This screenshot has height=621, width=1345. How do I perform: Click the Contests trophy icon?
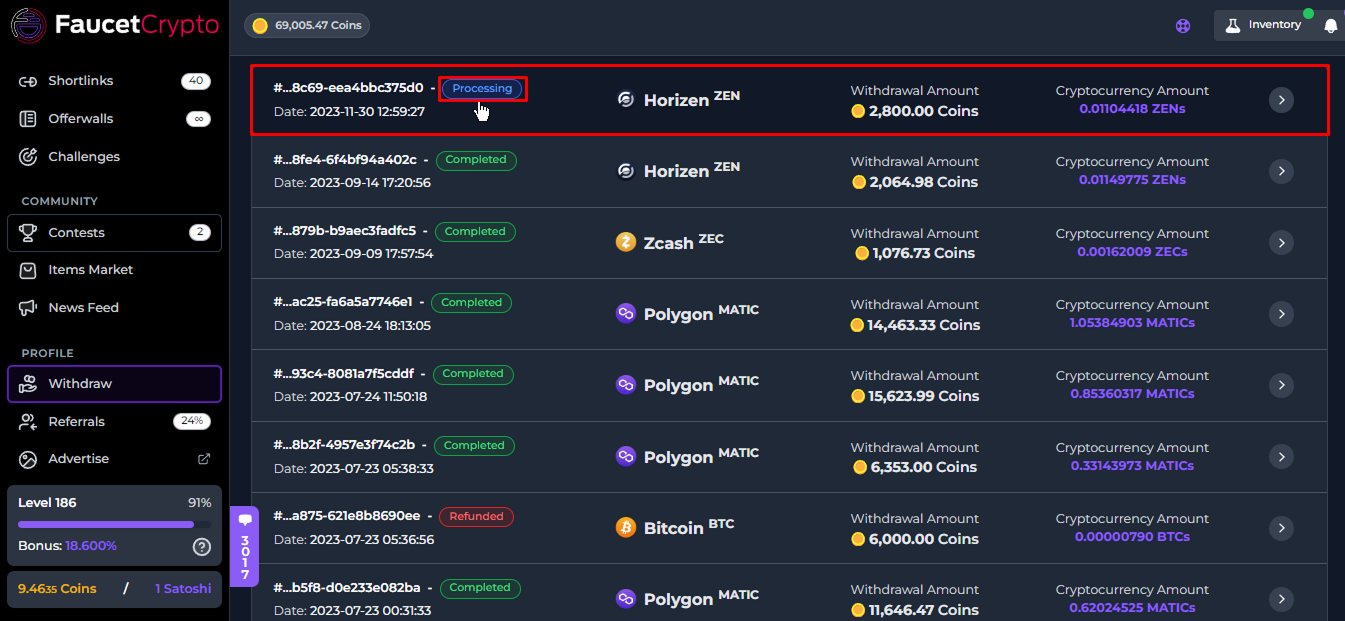pyautogui.click(x=28, y=233)
